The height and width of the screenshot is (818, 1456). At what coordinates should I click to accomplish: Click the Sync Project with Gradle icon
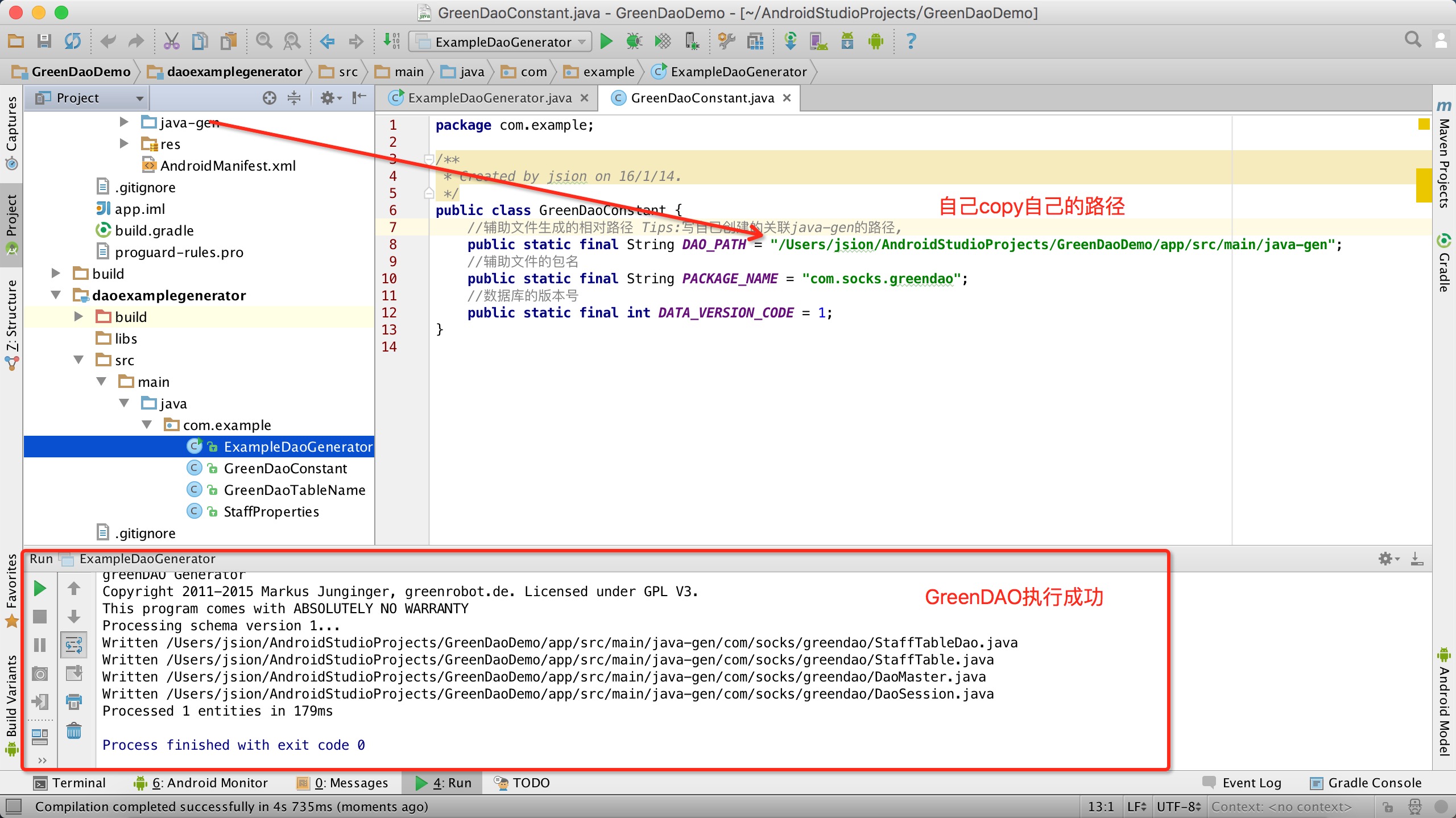click(x=791, y=41)
